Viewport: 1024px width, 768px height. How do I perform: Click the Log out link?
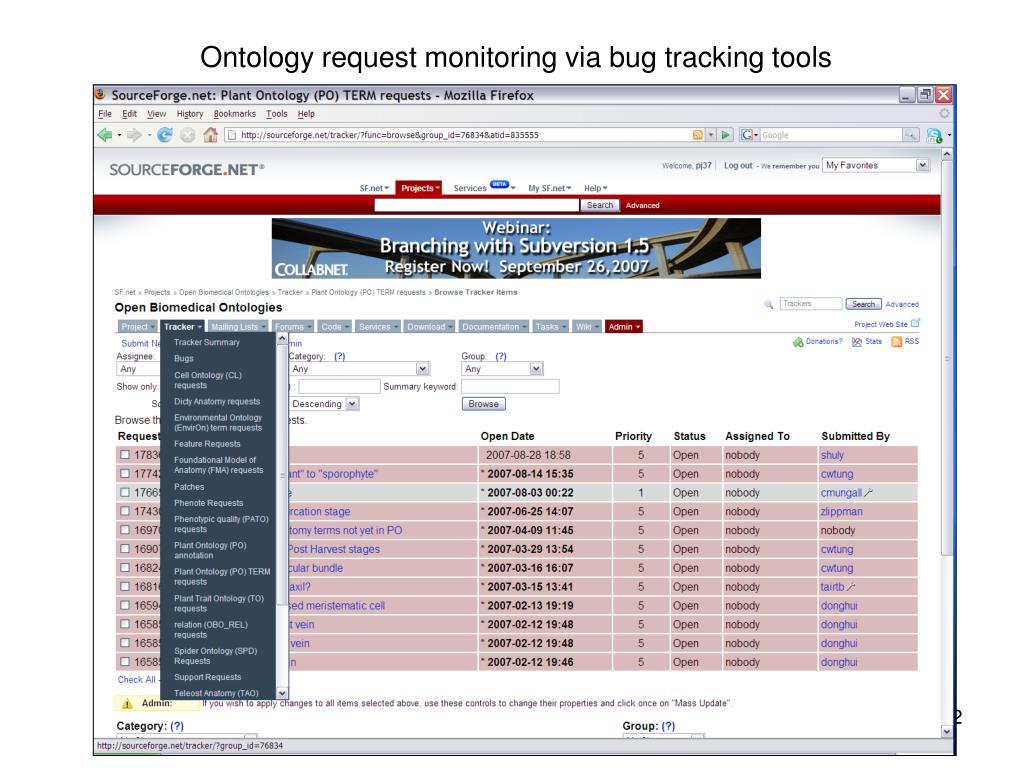click(738, 165)
